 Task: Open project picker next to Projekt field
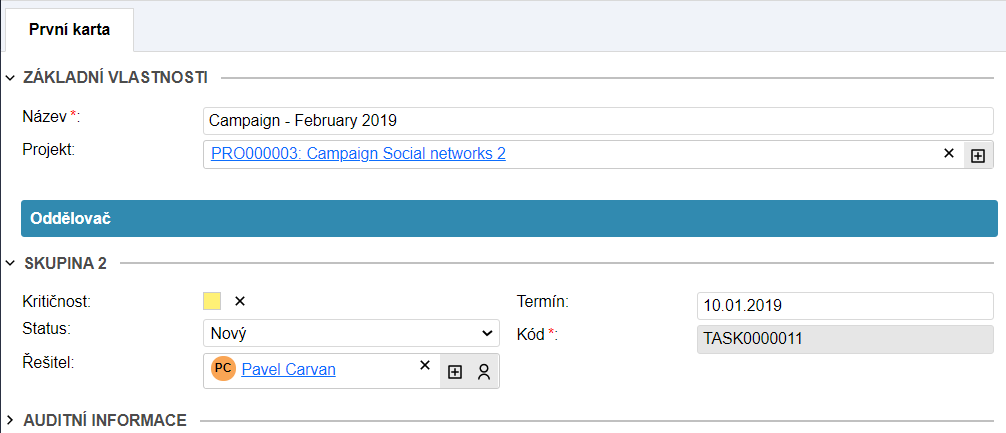pyautogui.click(x=978, y=155)
